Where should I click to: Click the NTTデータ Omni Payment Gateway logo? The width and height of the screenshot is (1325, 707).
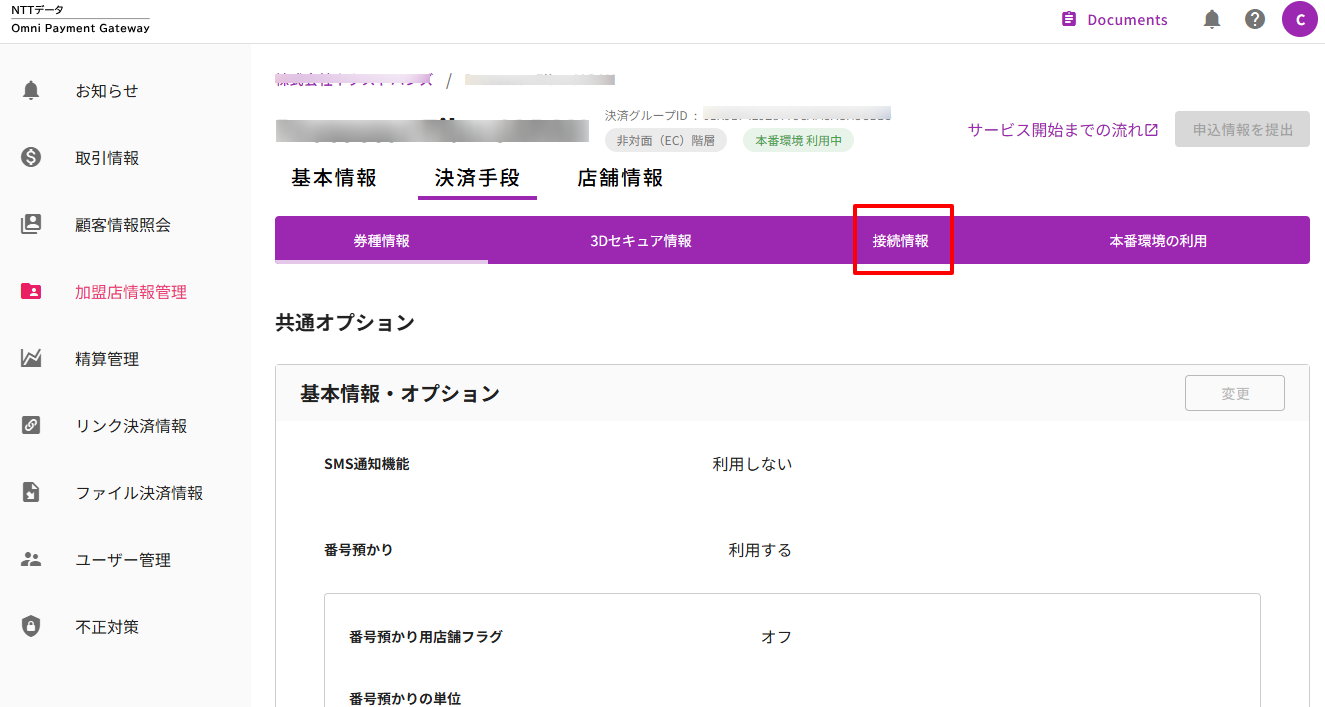tap(80, 19)
